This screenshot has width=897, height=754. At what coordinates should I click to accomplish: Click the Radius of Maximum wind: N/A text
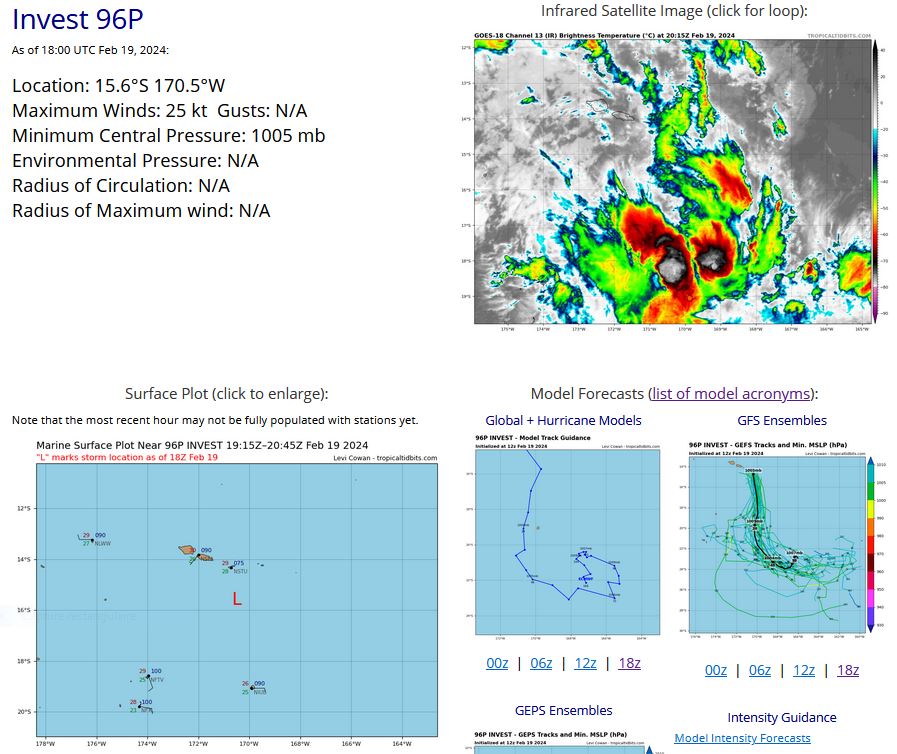pos(141,211)
